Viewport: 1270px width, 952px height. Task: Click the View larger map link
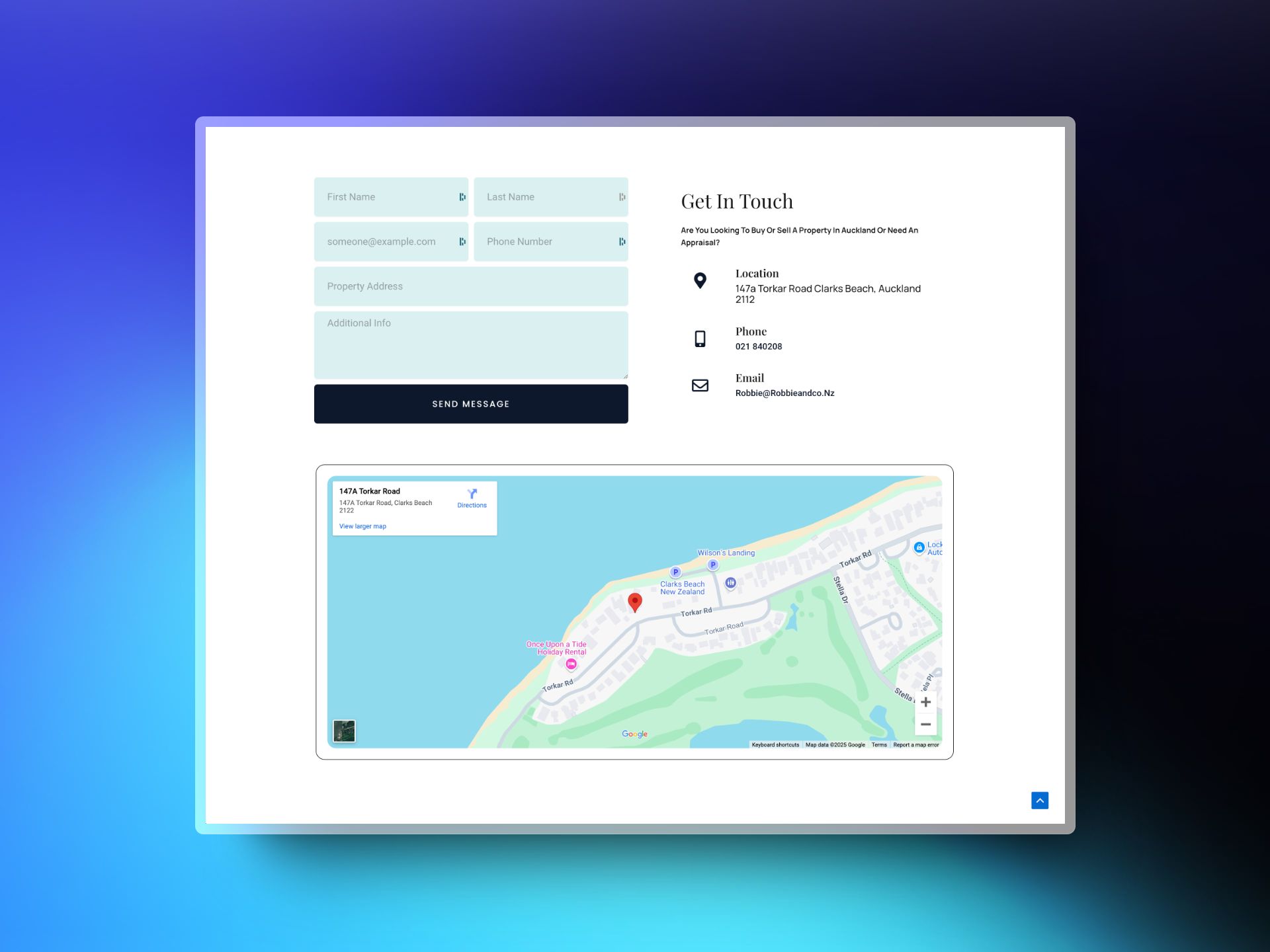[363, 526]
